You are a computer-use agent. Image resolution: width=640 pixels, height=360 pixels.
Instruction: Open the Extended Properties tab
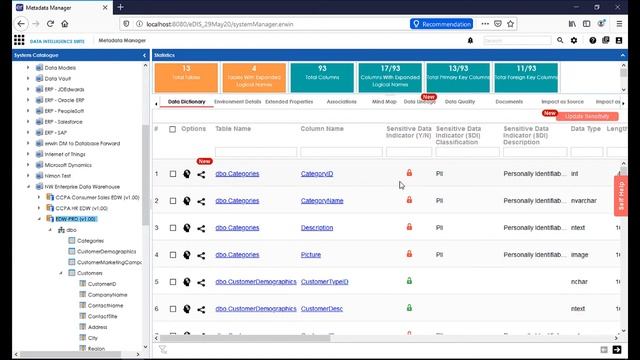tap(289, 102)
